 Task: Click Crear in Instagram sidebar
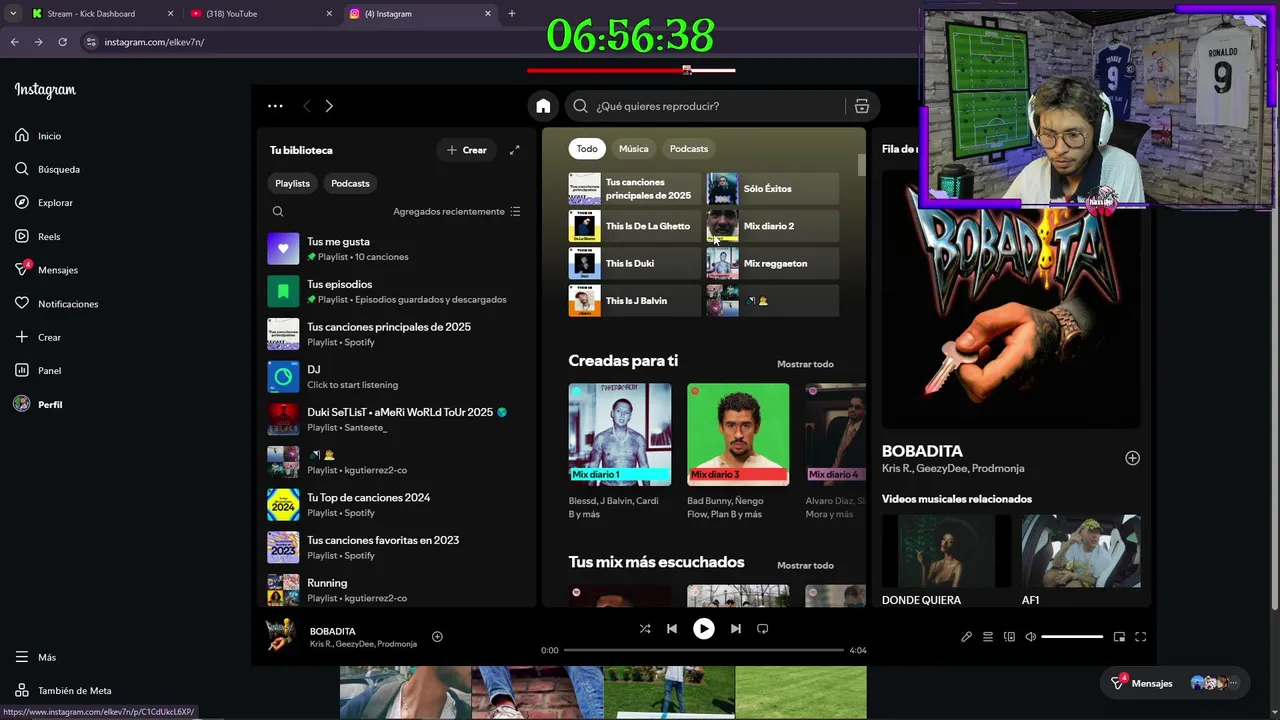tap(38, 337)
